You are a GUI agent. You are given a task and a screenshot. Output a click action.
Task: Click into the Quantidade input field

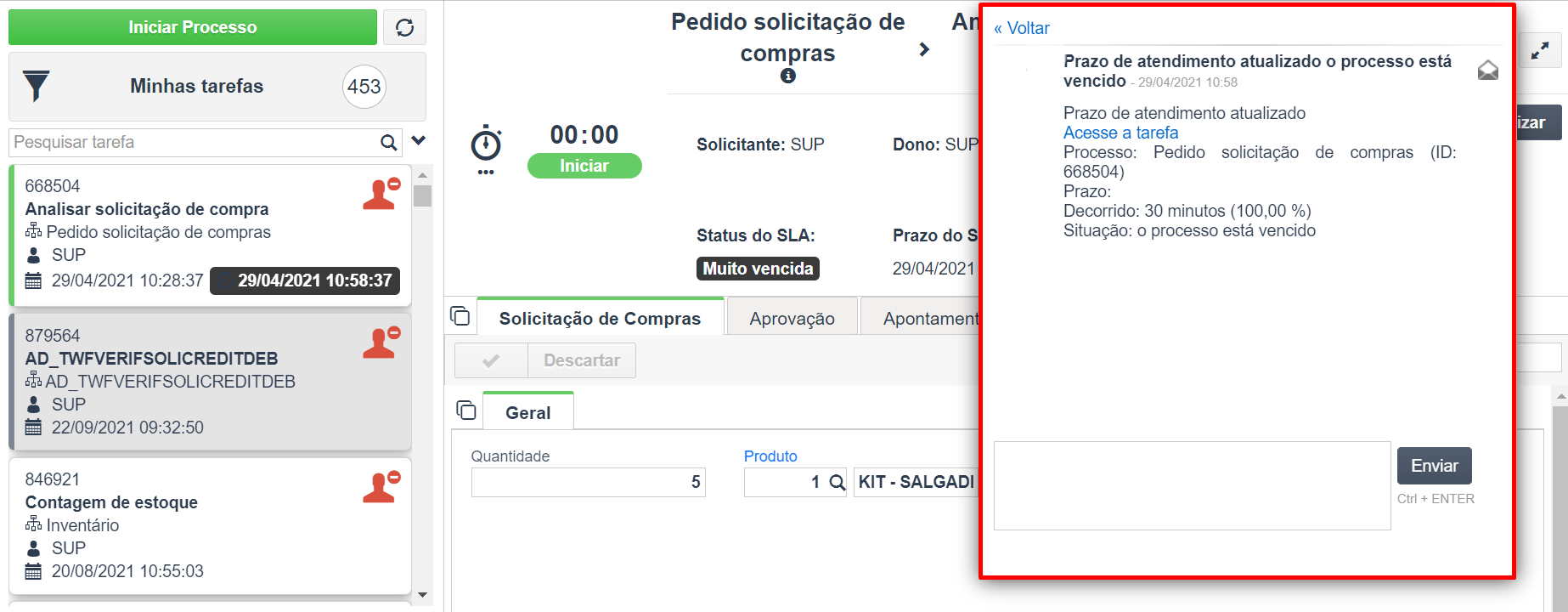coord(588,482)
